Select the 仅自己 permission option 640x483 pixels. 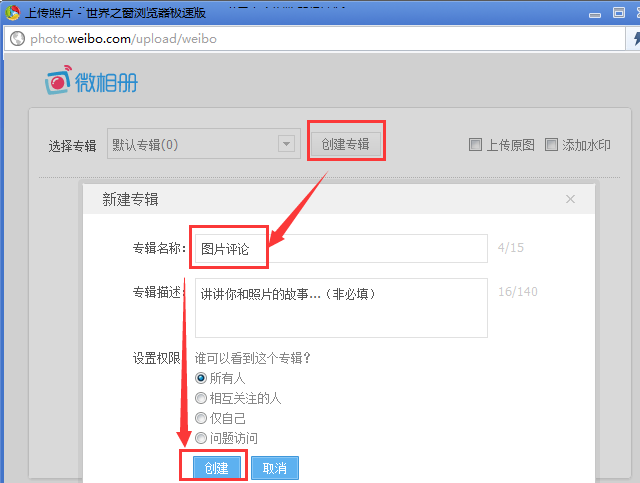tap(201, 418)
